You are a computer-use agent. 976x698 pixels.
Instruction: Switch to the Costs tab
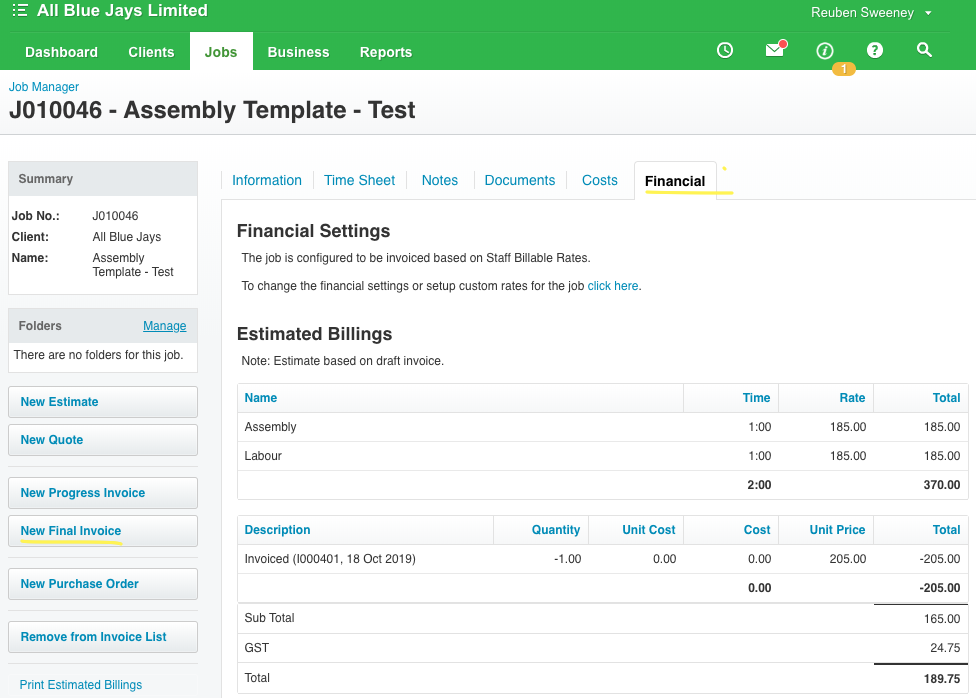click(599, 181)
